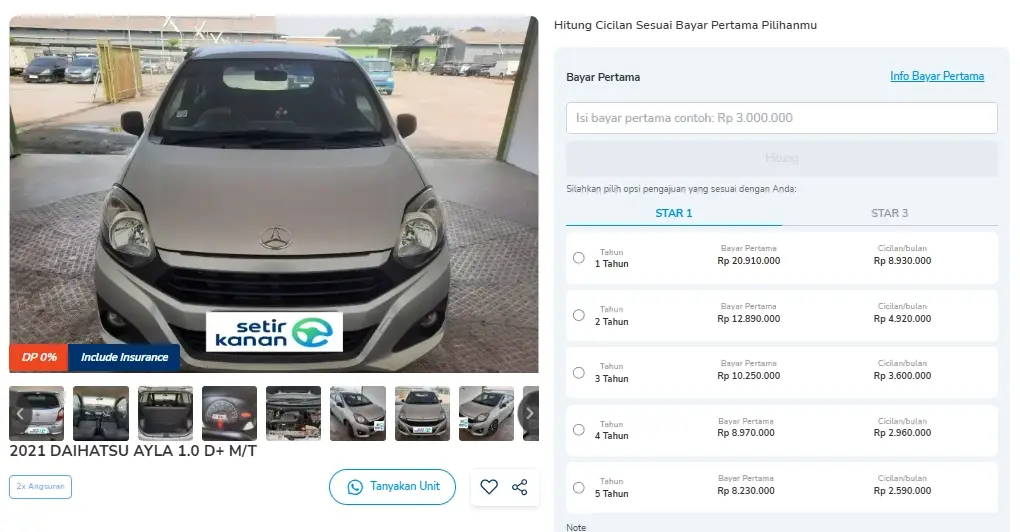Select the 2 Tahun radio option

point(578,315)
